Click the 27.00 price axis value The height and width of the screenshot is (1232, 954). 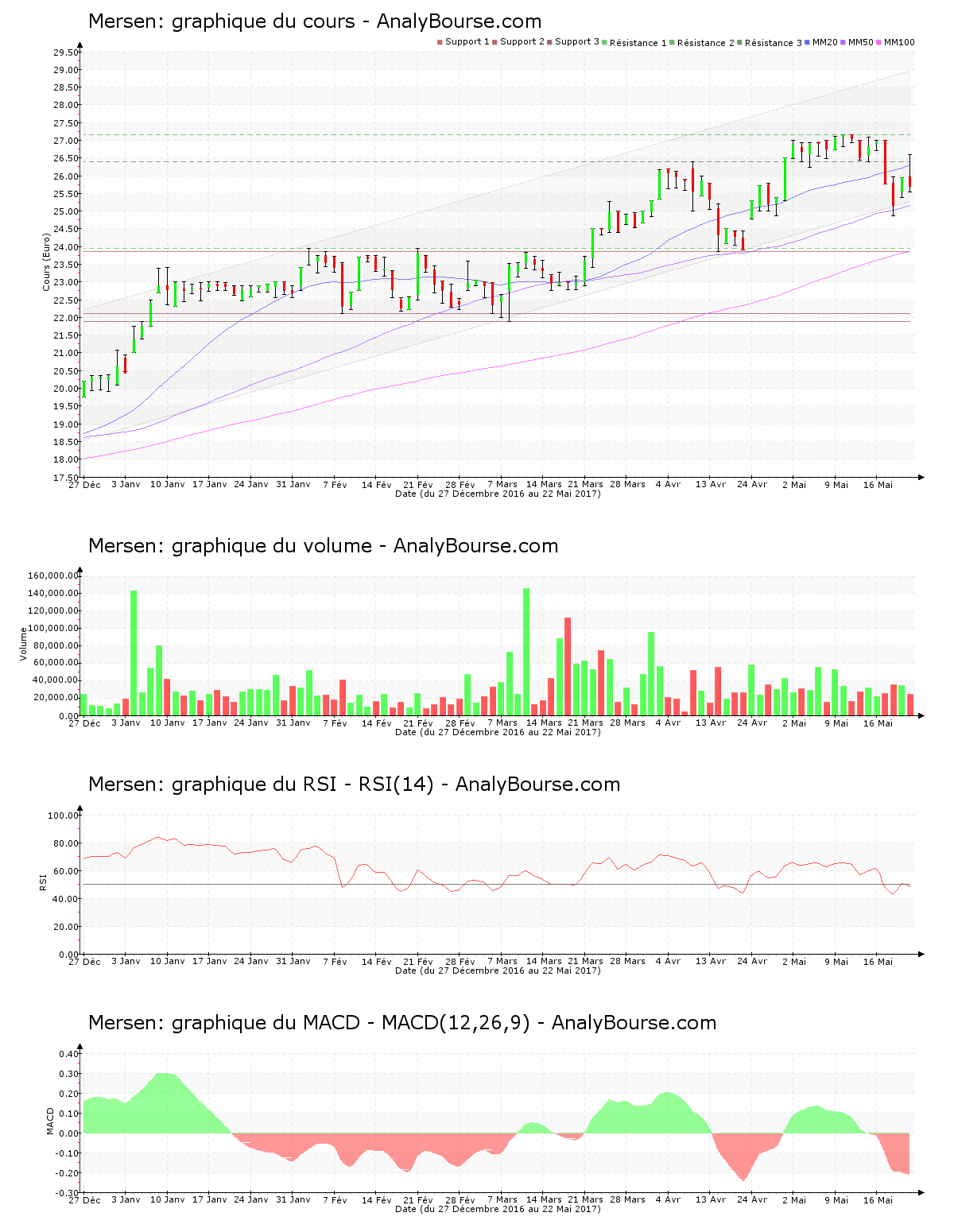(x=66, y=141)
